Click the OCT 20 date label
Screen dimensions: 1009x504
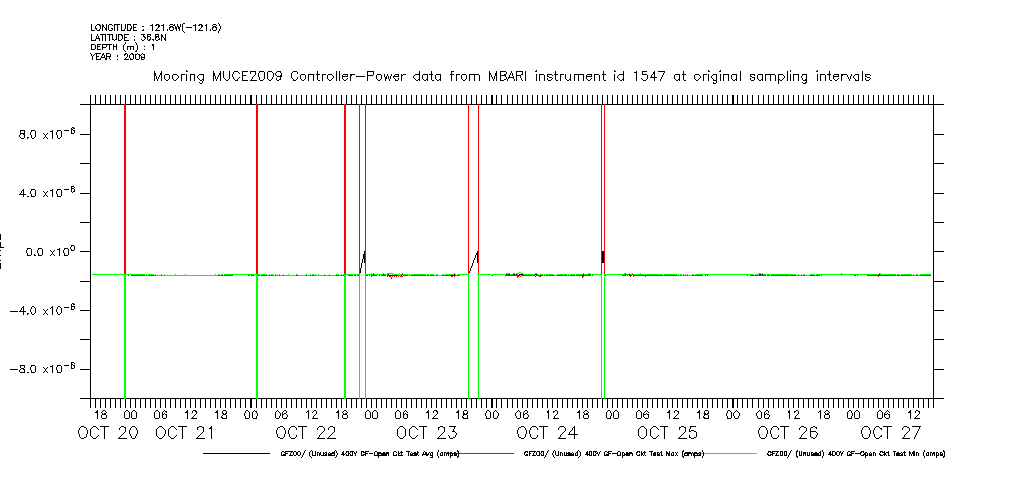(109, 433)
